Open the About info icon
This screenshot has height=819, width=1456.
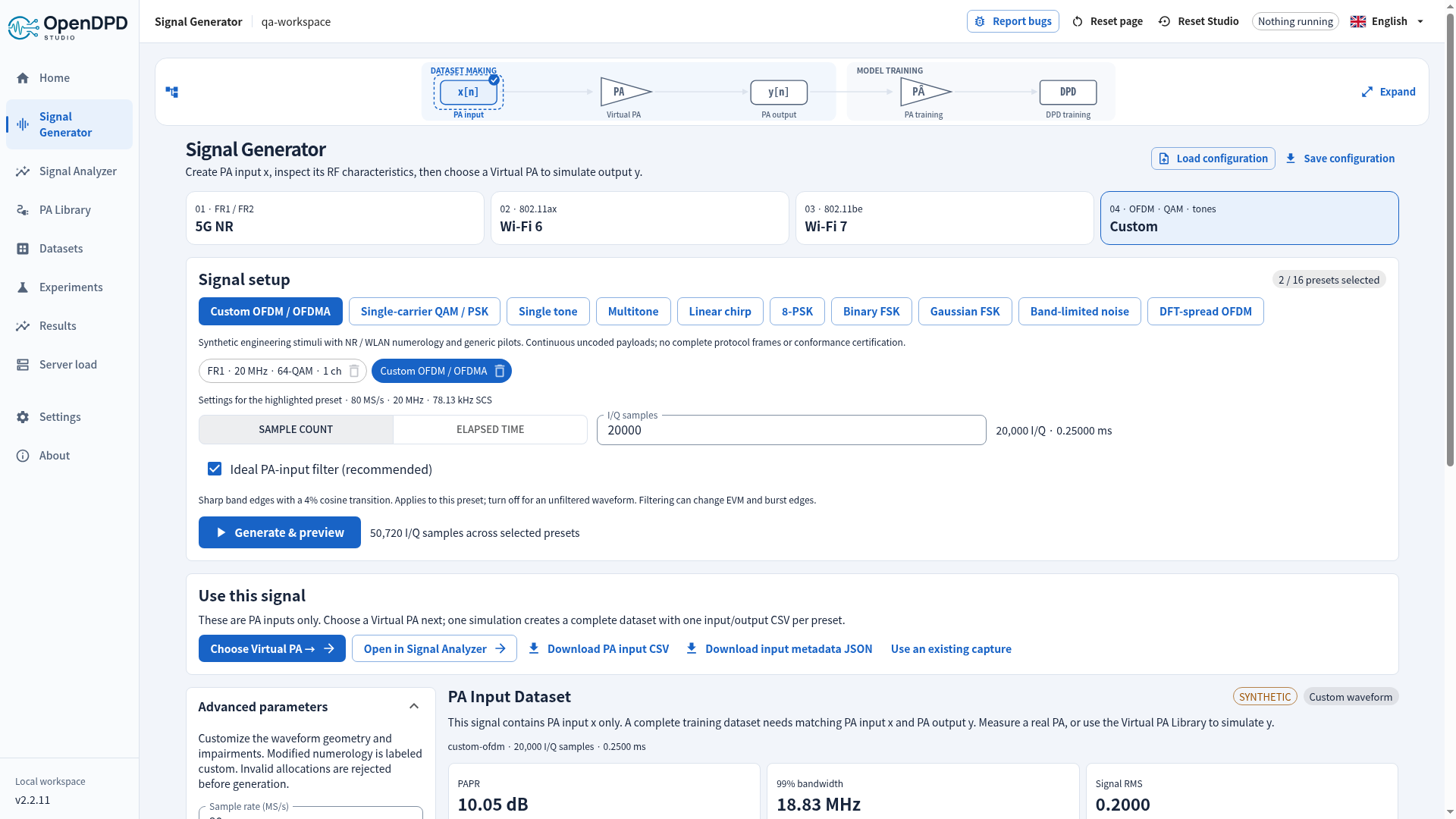(x=23, y=456)
